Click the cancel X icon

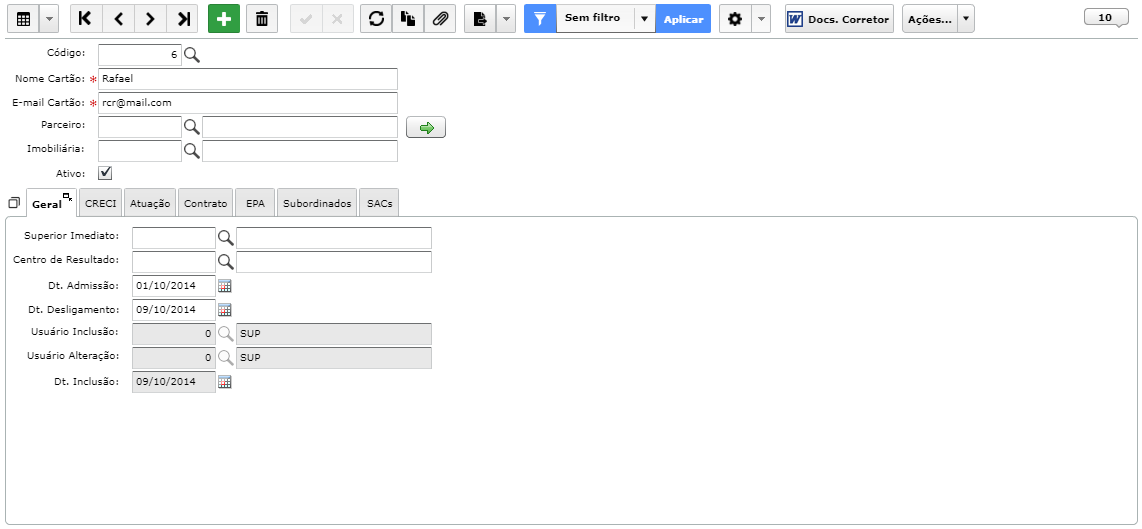coord(337,20)
